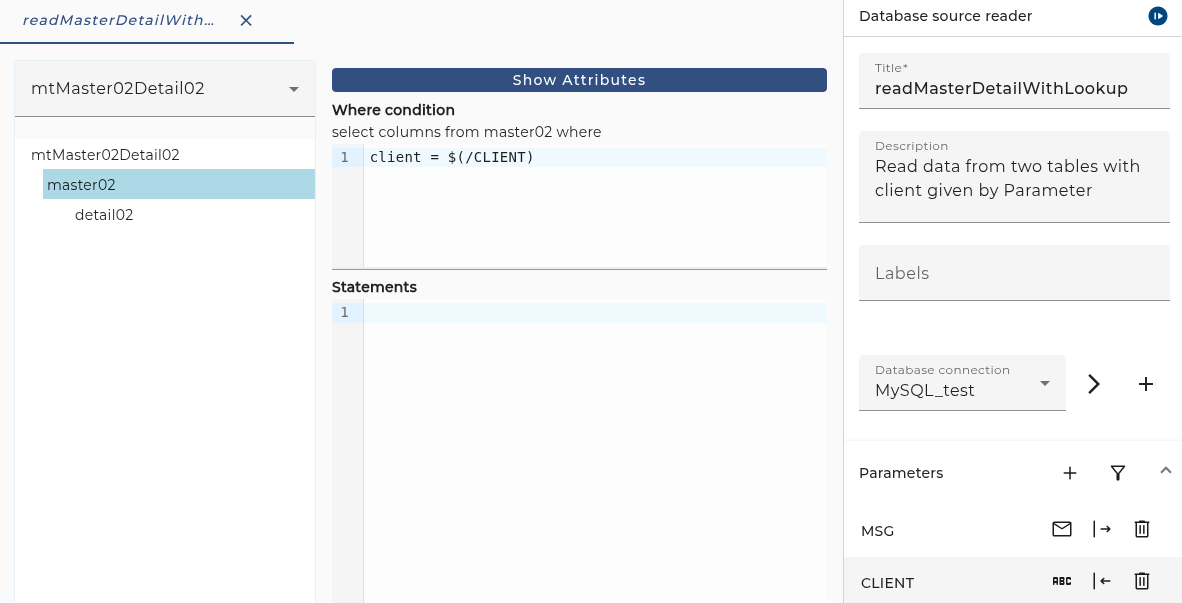Image resolution: width=1182 pixels, height=603 pixels.
Task: Click the MSG envelope type icon
Action: [x=1061, y=529]
